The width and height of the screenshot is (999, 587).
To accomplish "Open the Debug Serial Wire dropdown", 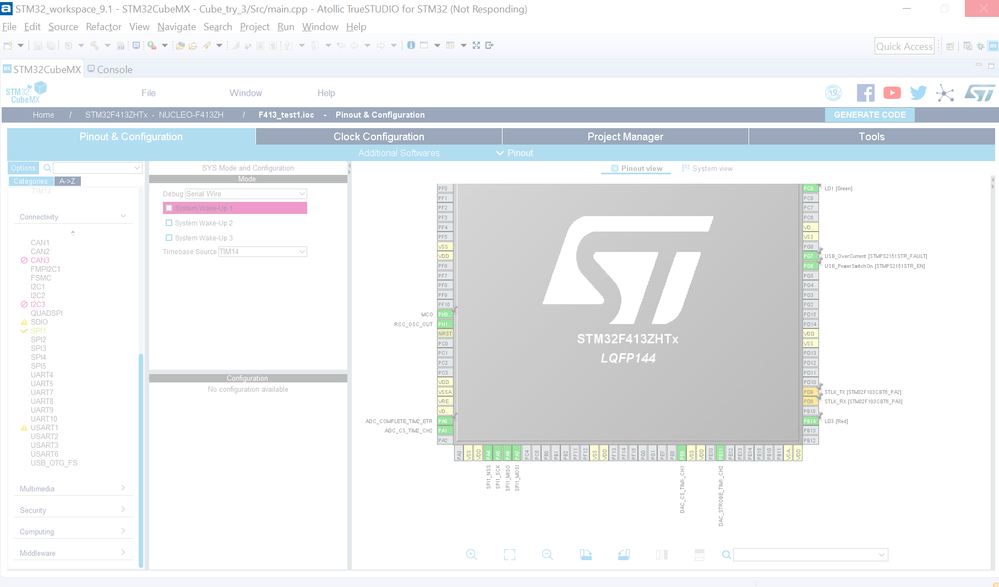I will [246, 194].
